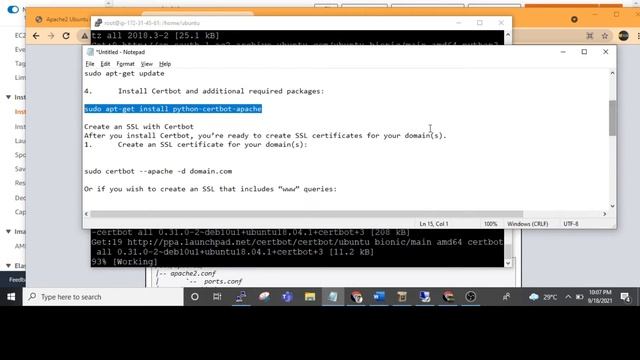Click highlighted 'sudo apt-get install python-certbot-apache' line

(173, 109)
